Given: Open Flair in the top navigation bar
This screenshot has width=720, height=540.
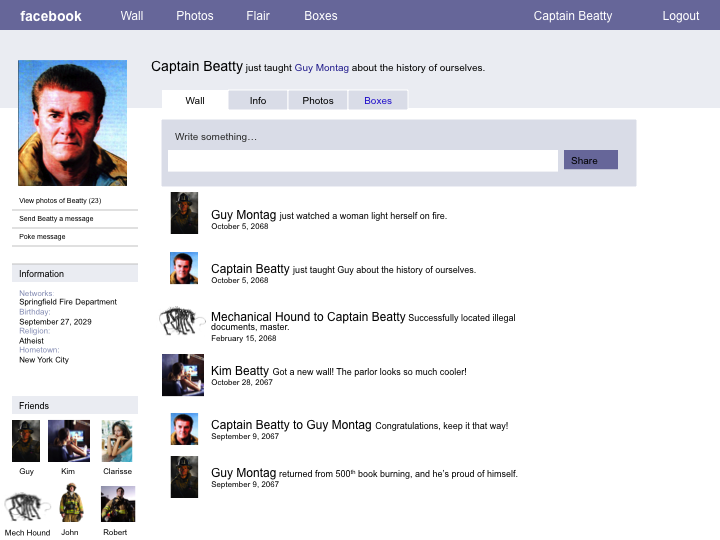Looking at the screenshot, I should tap(258, 16).
